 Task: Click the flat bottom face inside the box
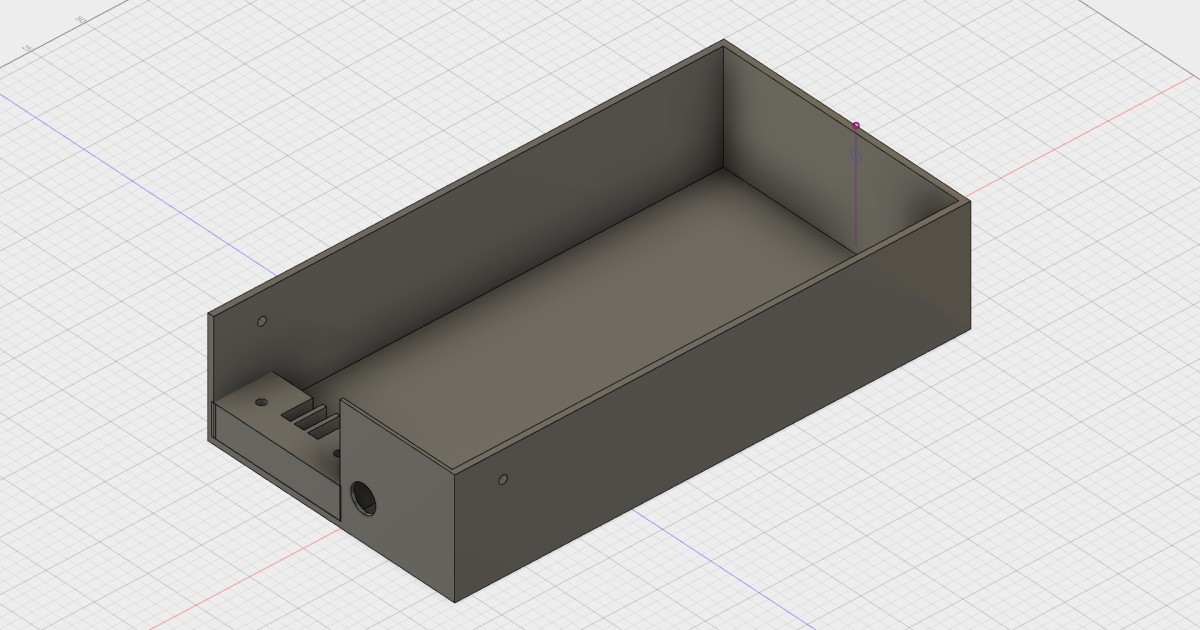coord(600,320)
